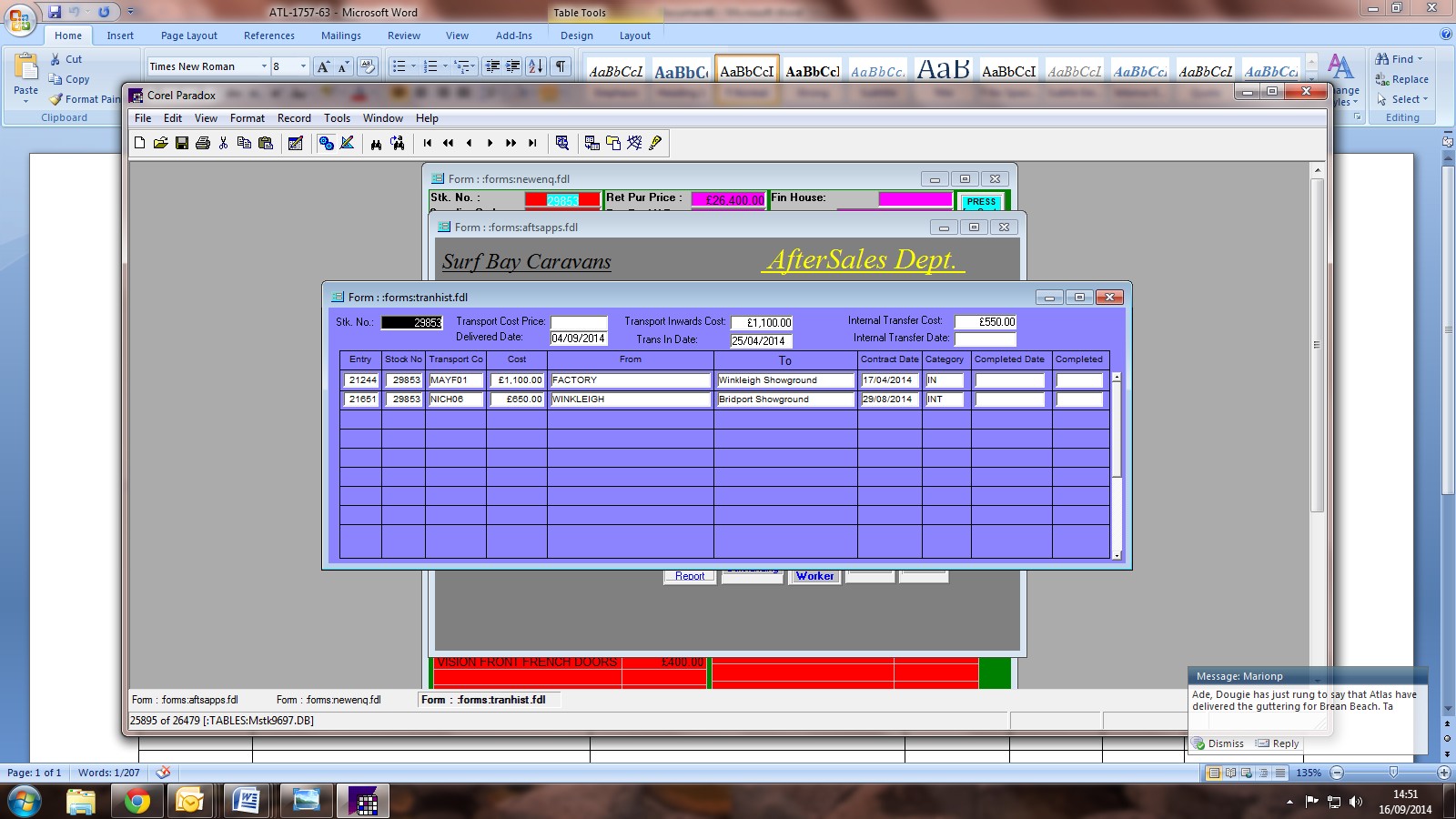Image resolution: width=1456 pixels, height=819 pixels.
Task: Click the Design form icon in Paradox toolbar
Action: pyautogui.click(x=347, y=143)
